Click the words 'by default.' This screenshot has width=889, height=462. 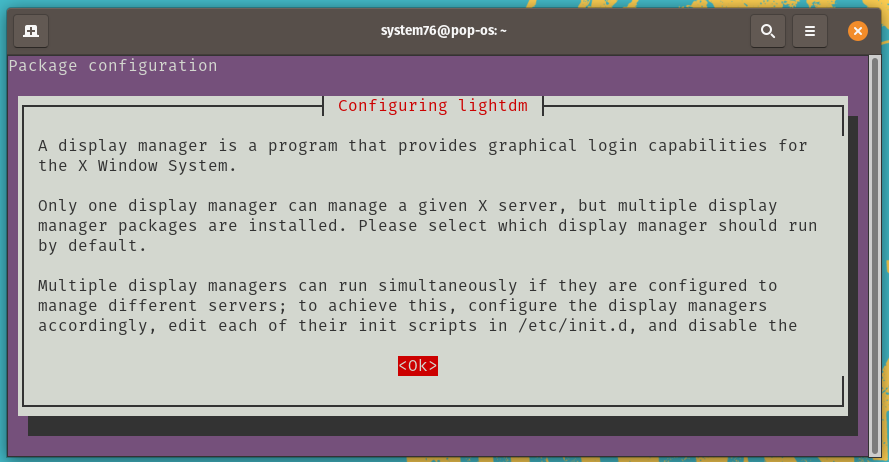[x=92, y=245]
